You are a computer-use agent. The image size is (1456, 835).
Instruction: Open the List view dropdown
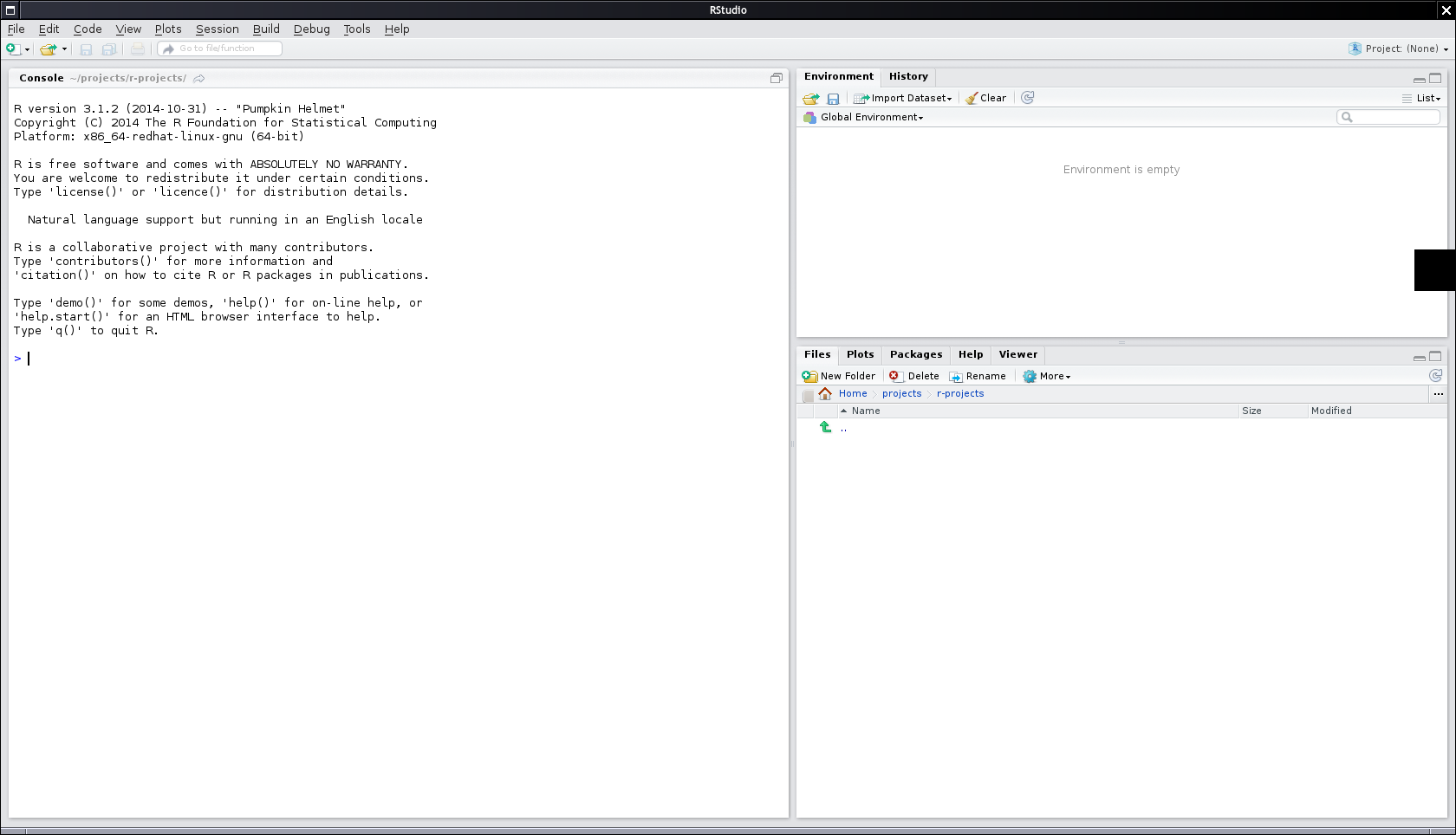1421,99
